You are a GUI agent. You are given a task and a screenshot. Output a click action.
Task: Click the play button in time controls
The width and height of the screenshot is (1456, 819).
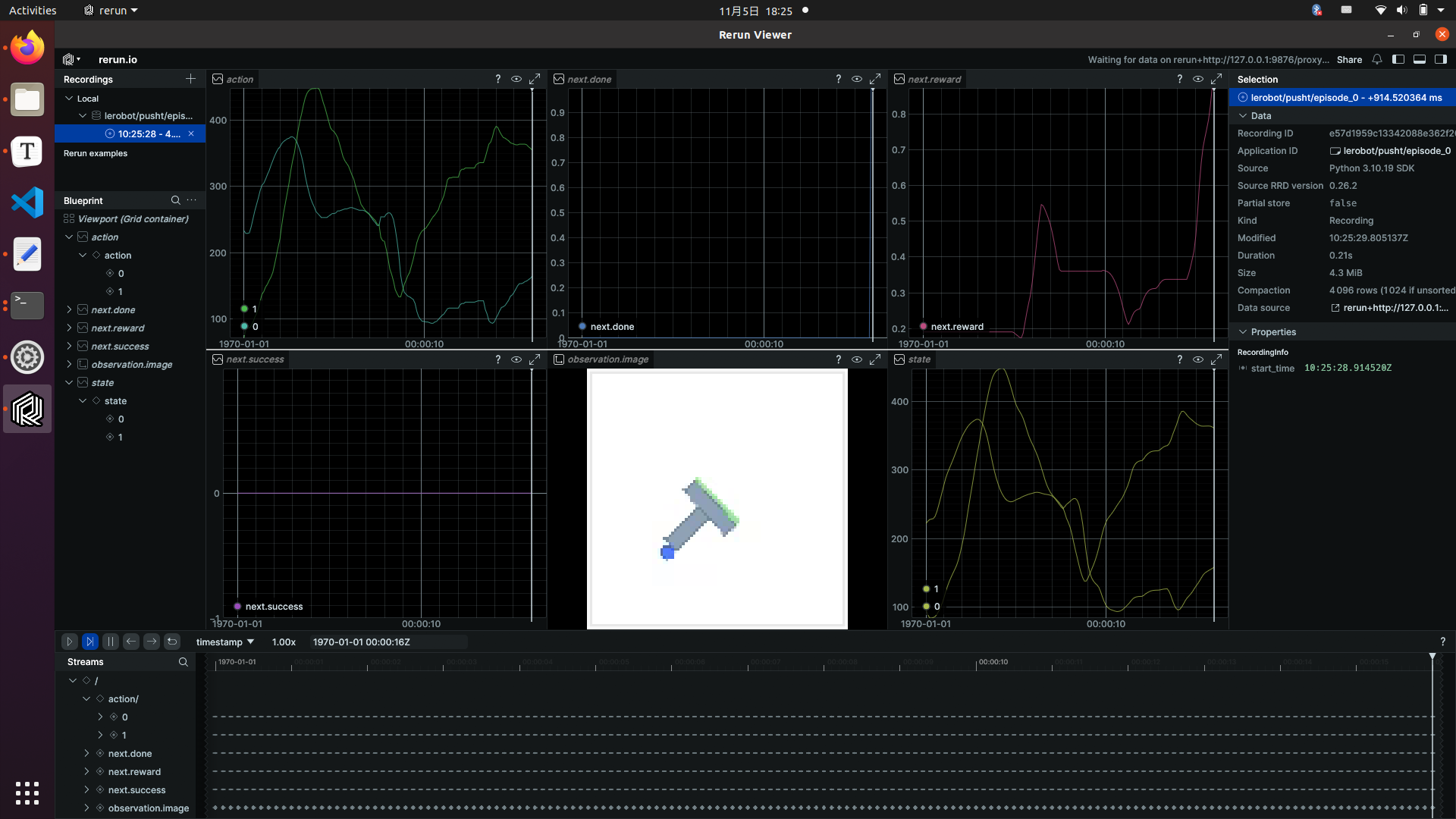69,642
